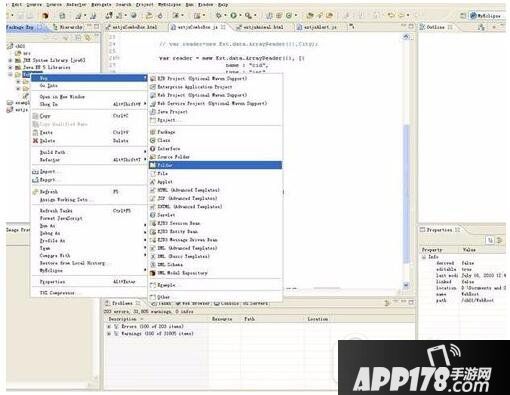The height and width of the screenshot is (395, 510).
Task: Choose Open in New Window entry
Action: tap(89, 97)
